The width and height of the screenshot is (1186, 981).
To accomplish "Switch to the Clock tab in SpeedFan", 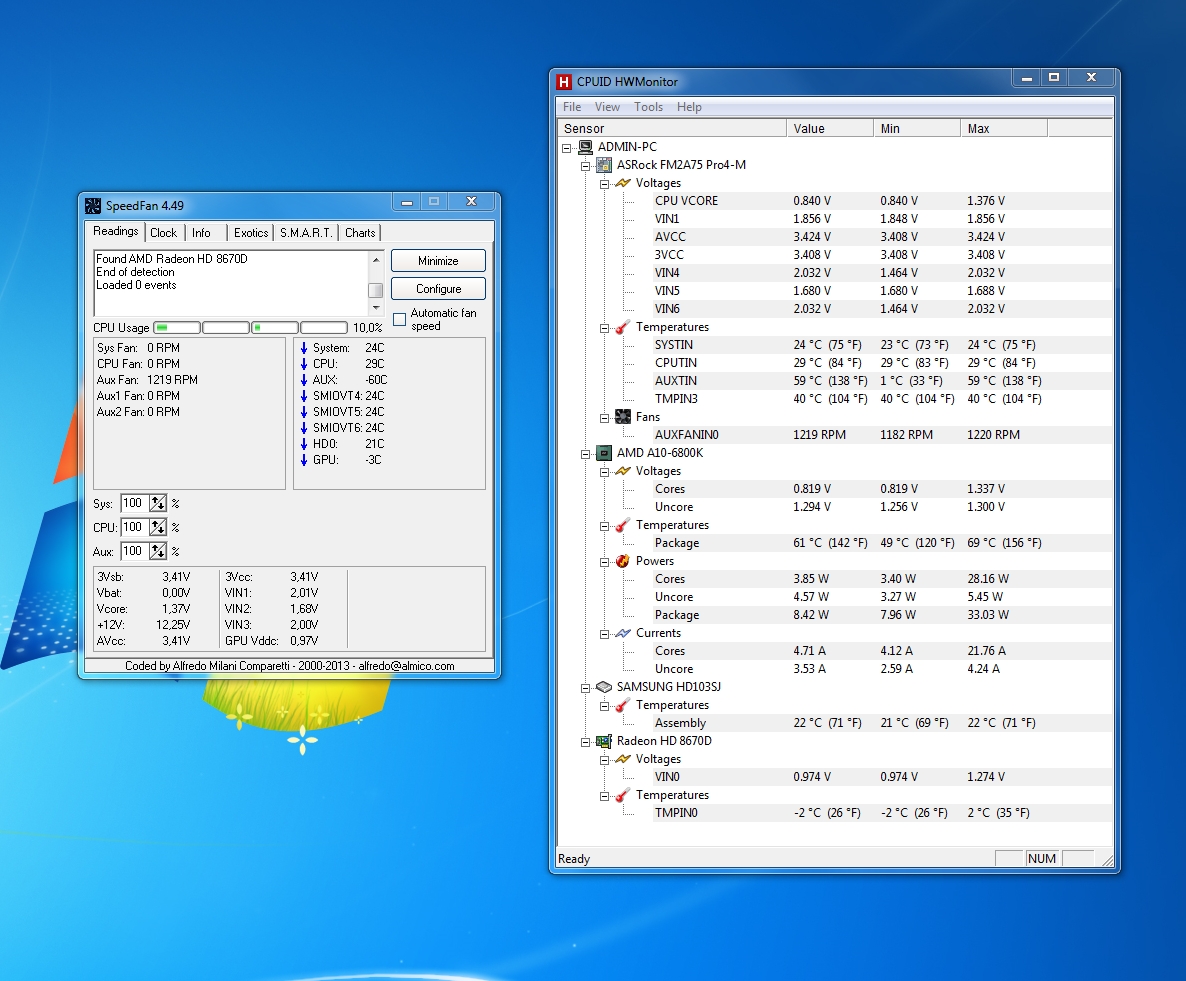I will click(x=163, y=233).
